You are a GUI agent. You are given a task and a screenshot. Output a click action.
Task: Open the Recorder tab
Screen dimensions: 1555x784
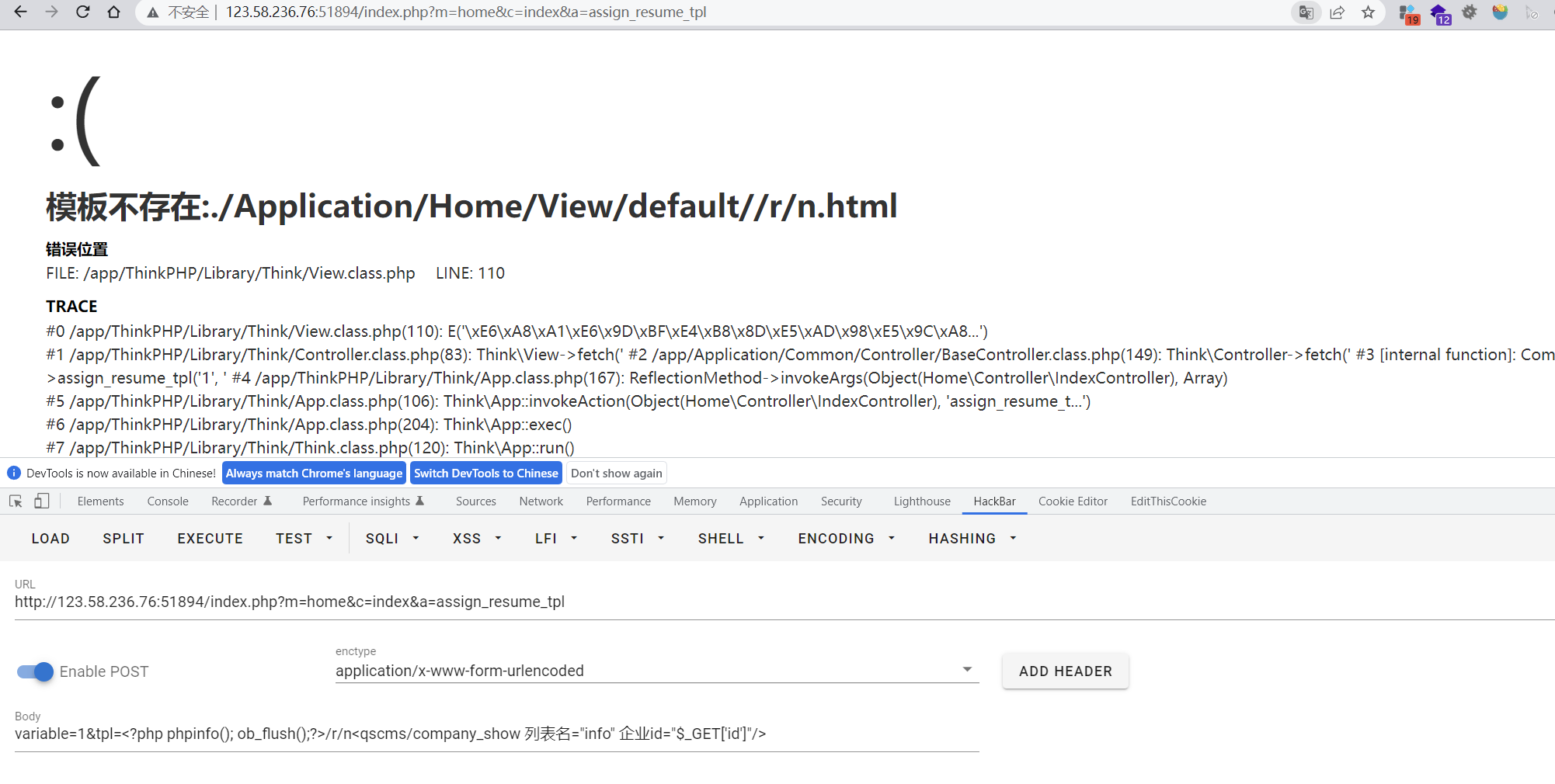pyautogui.click(x=242, y=501)
